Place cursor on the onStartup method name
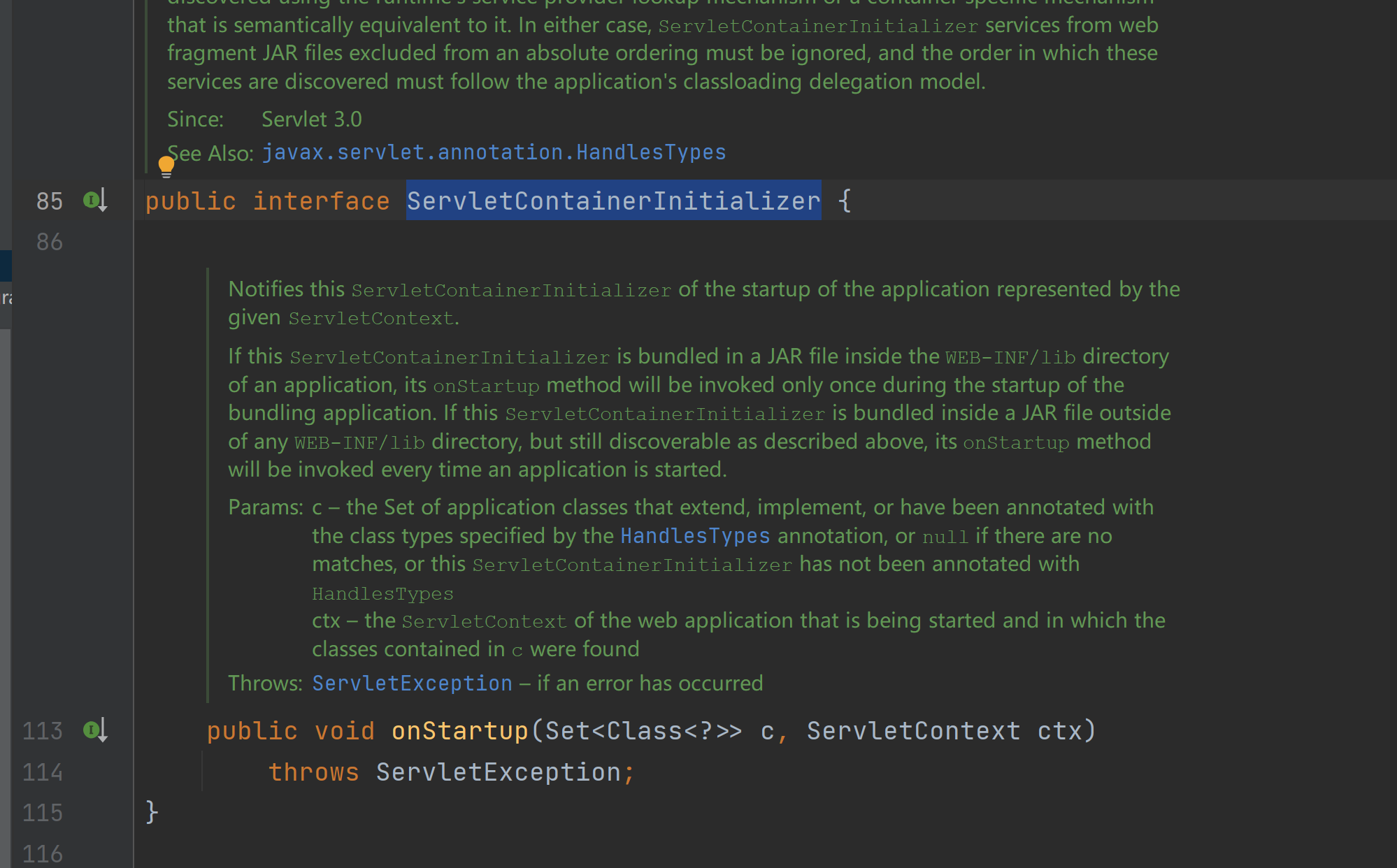 459,730
